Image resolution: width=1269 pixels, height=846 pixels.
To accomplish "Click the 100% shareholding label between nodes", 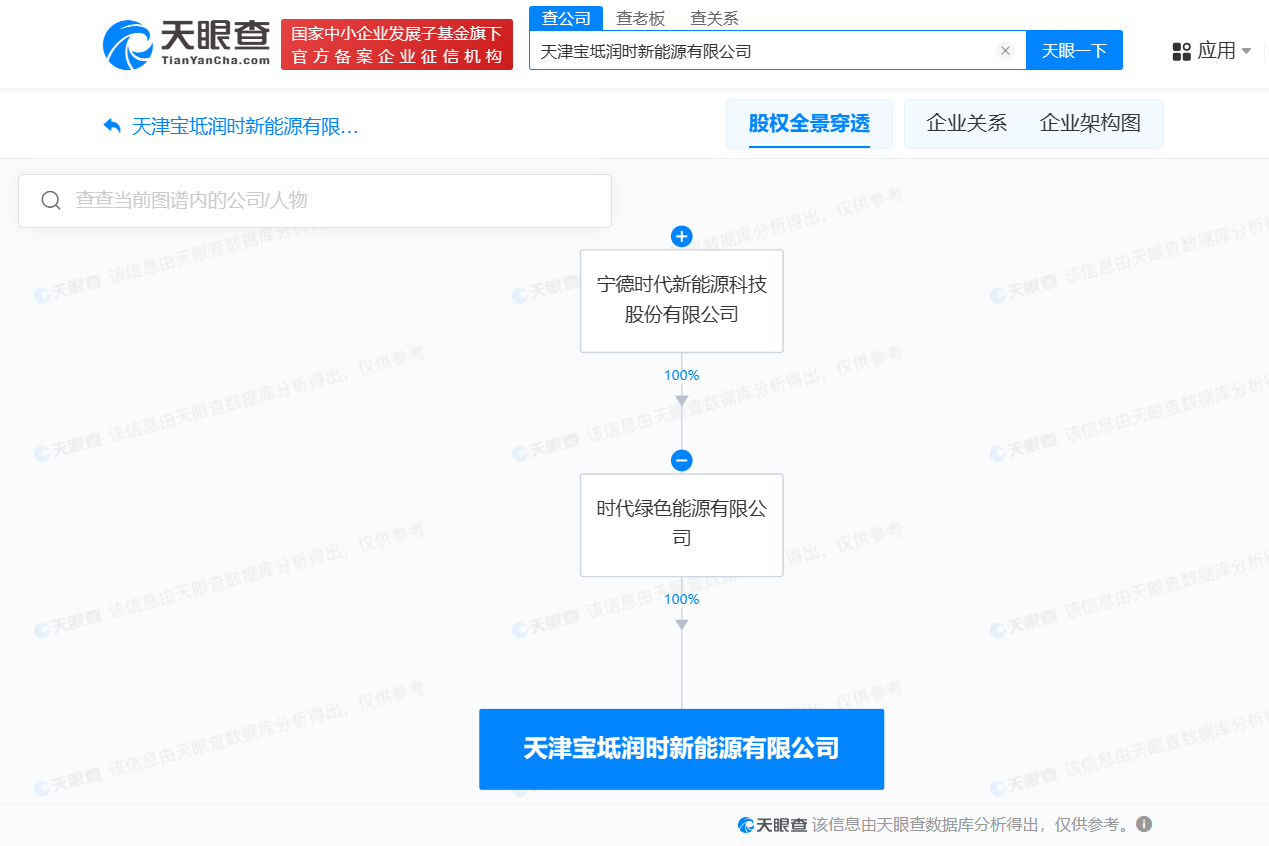I will pyautogui.click(x=681, y=375).
